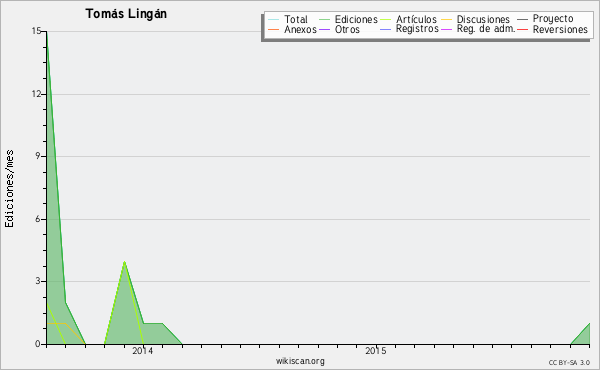Viewport: 600px width, 370px height.
Task: Click the CC BY-SA 3.0 license text
Action: (569, 362)
